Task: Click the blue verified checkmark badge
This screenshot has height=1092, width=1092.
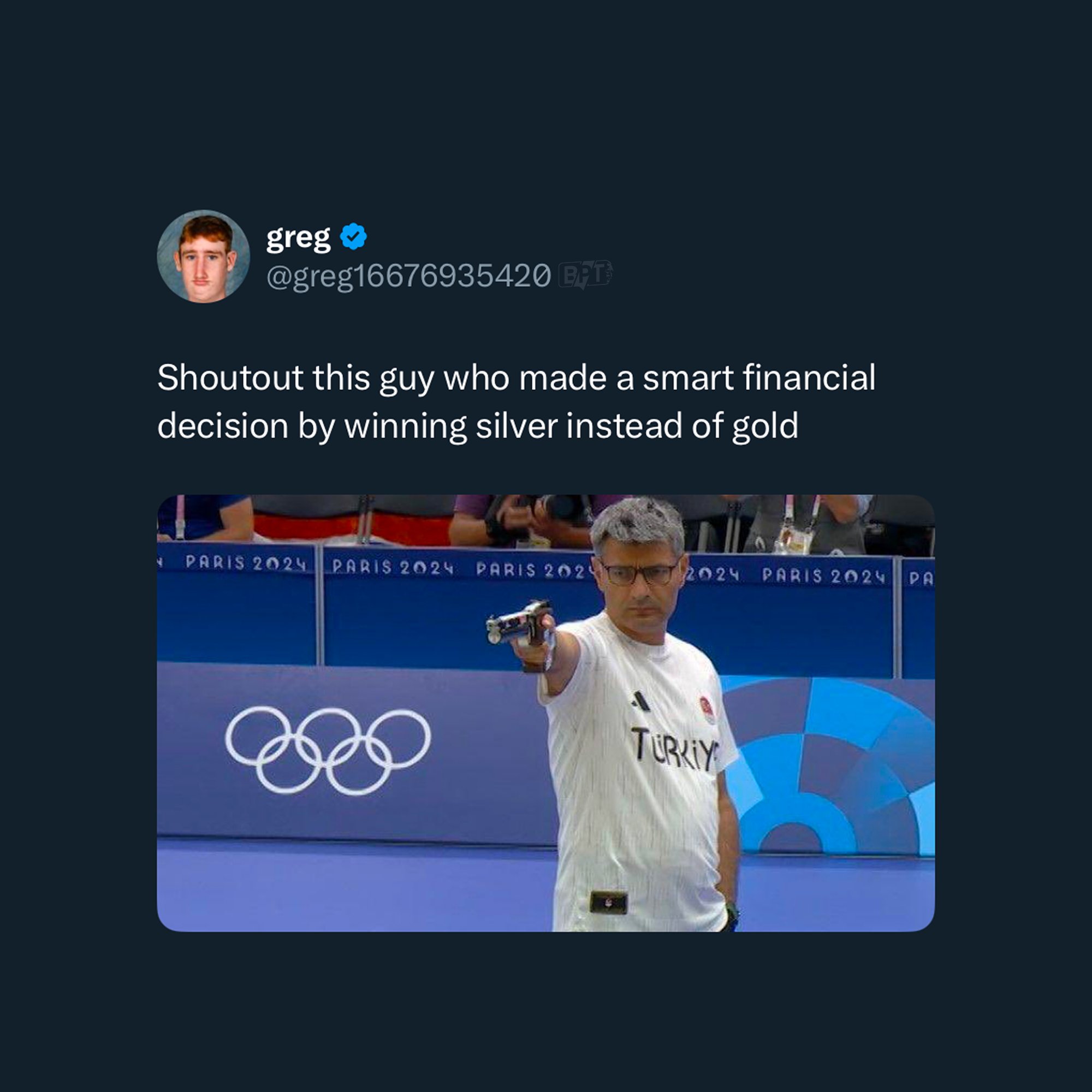Action: click(353, 237)
